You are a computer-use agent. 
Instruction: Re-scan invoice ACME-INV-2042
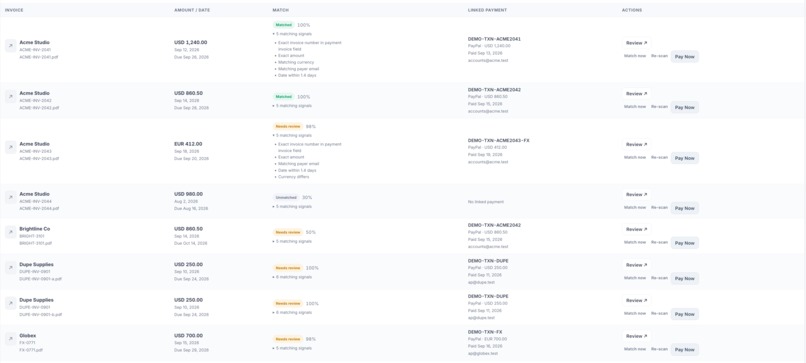[x=660, y=107]
